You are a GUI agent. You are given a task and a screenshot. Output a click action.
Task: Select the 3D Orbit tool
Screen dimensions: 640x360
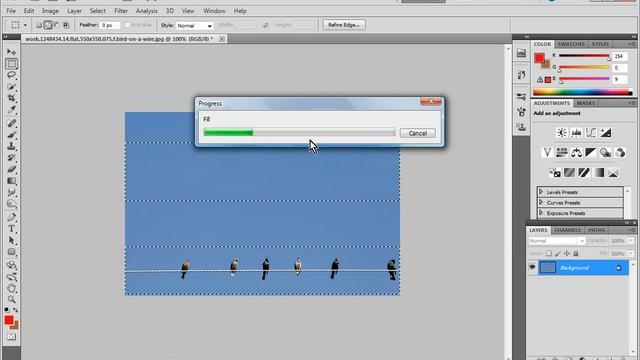[11, 277]
